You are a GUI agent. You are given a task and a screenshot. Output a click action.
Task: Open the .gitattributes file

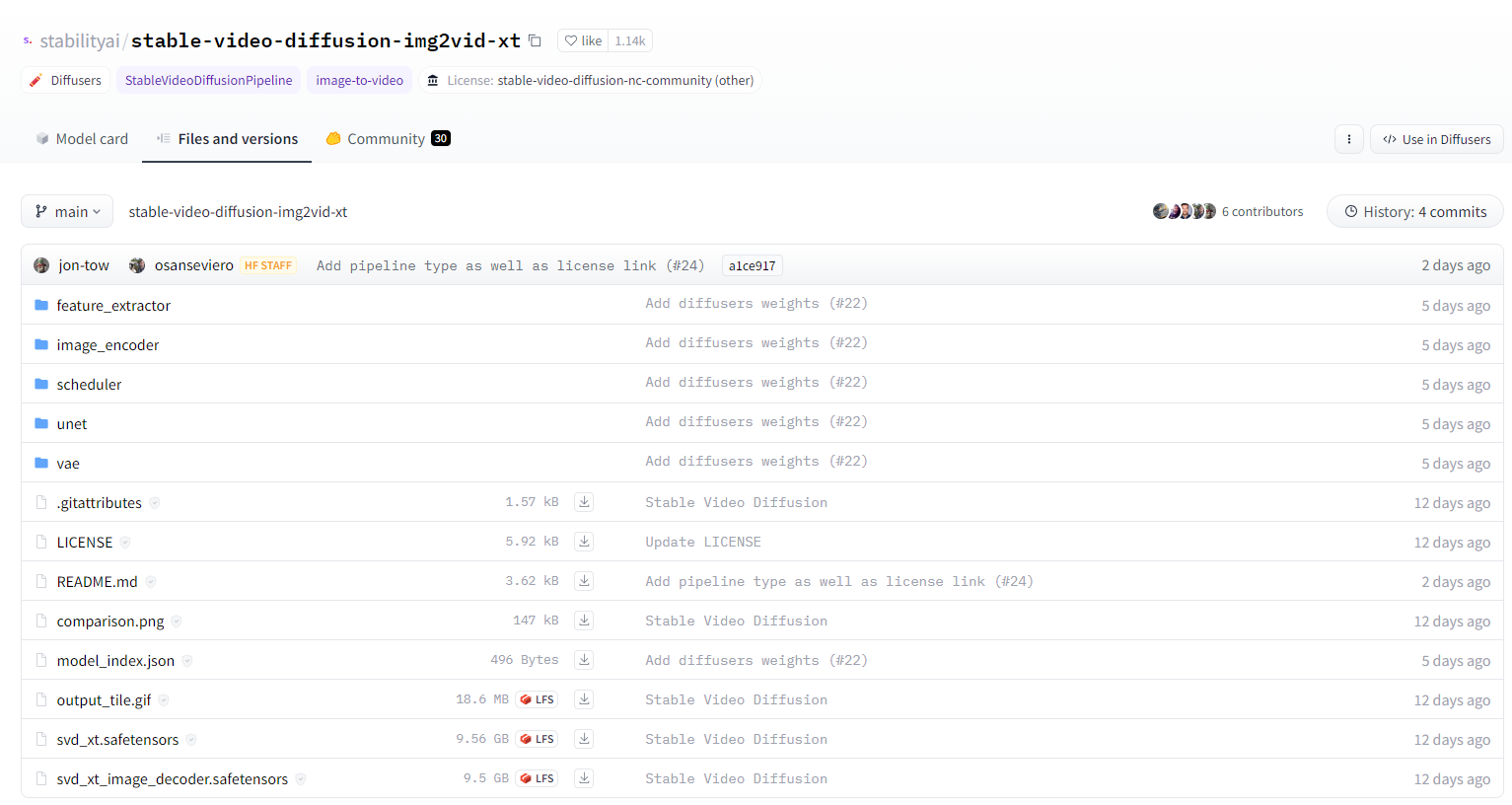[x=100, y=503]
